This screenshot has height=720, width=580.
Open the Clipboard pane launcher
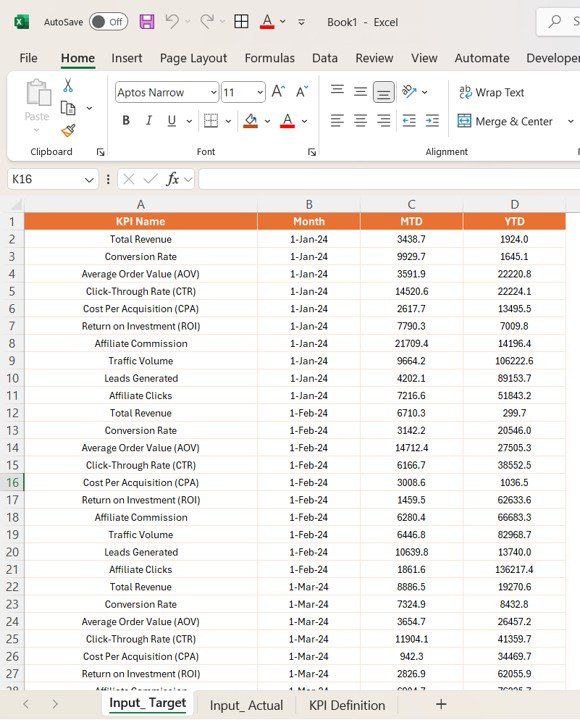100,152
